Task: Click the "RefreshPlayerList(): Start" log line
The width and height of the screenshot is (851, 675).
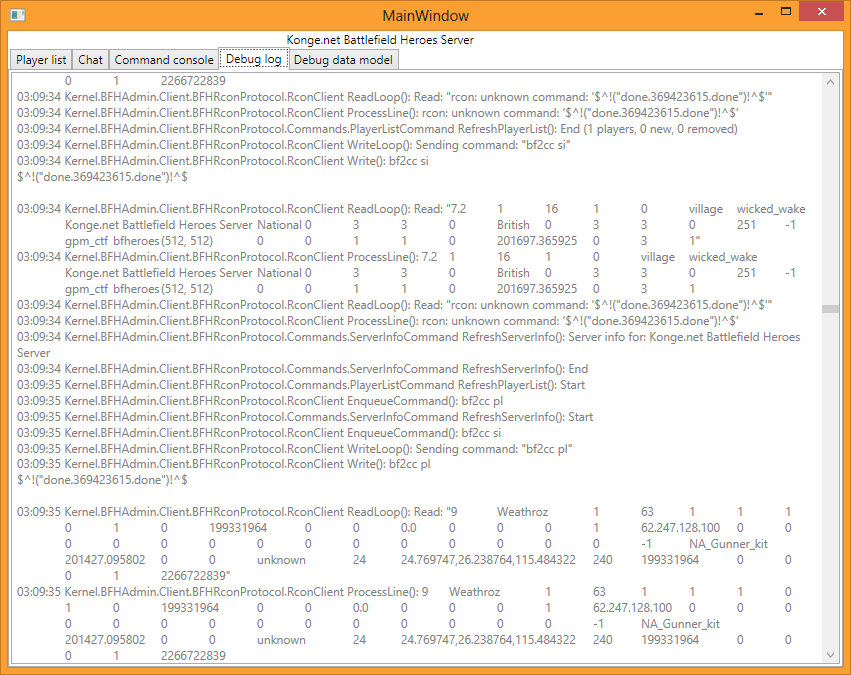Action: pyautogui.click(x=301, y=385)
